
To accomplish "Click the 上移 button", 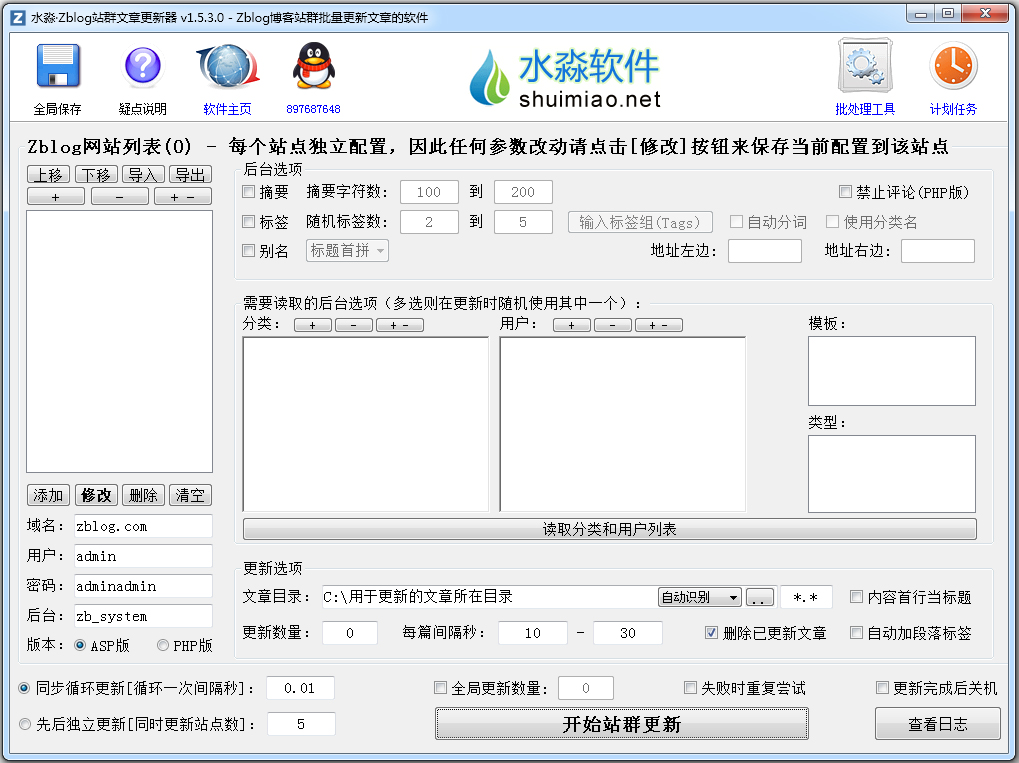I will point(49,175).
